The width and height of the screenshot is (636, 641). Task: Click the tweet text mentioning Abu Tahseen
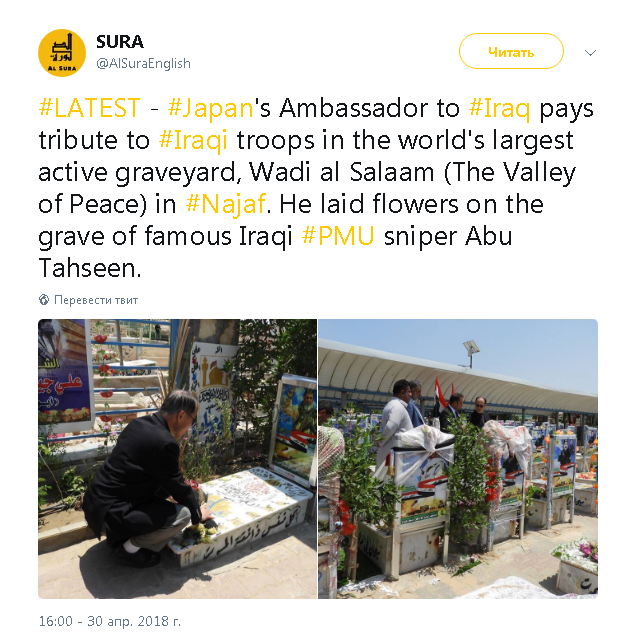pyautogui.click(x=275, y=252)
